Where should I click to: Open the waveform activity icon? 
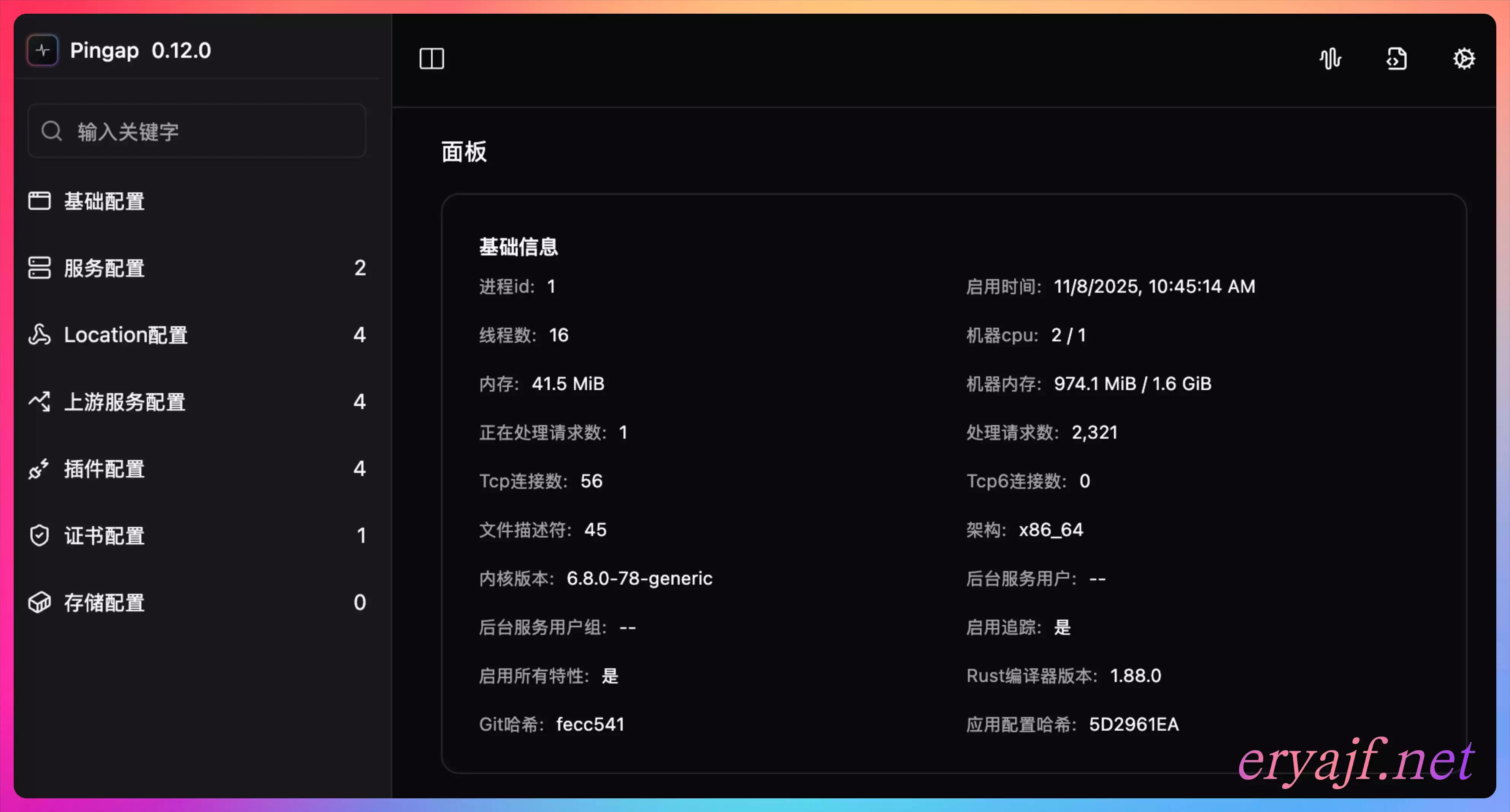coord(1330,59)
